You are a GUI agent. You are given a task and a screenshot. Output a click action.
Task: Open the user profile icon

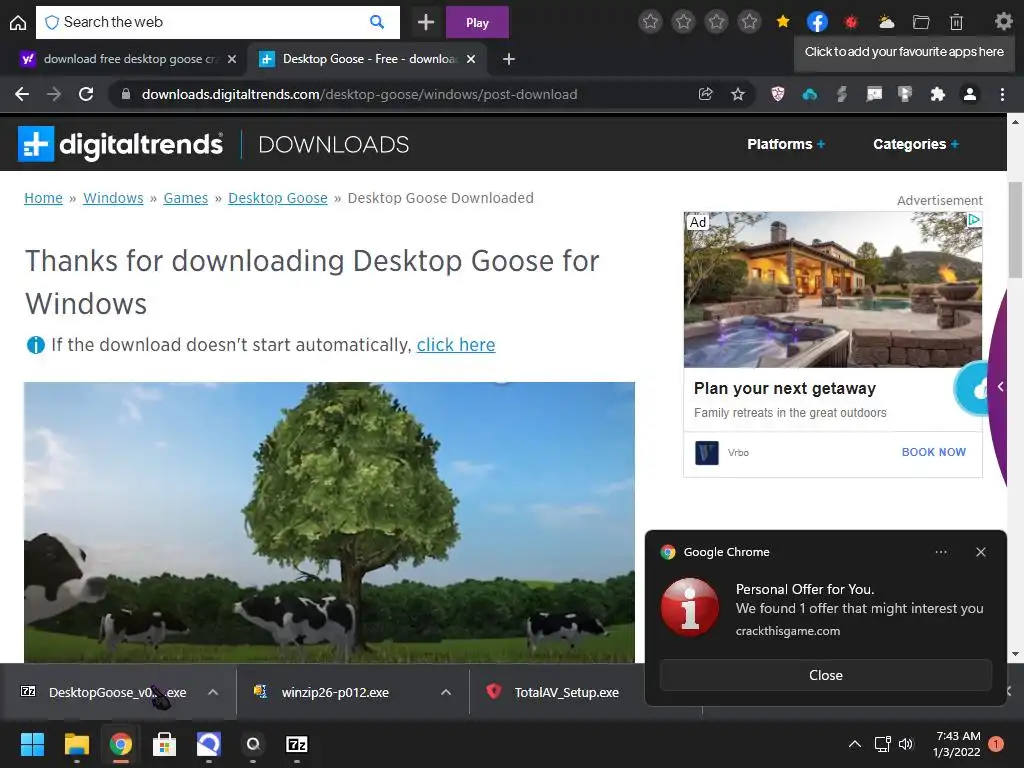tap(970, 94)
